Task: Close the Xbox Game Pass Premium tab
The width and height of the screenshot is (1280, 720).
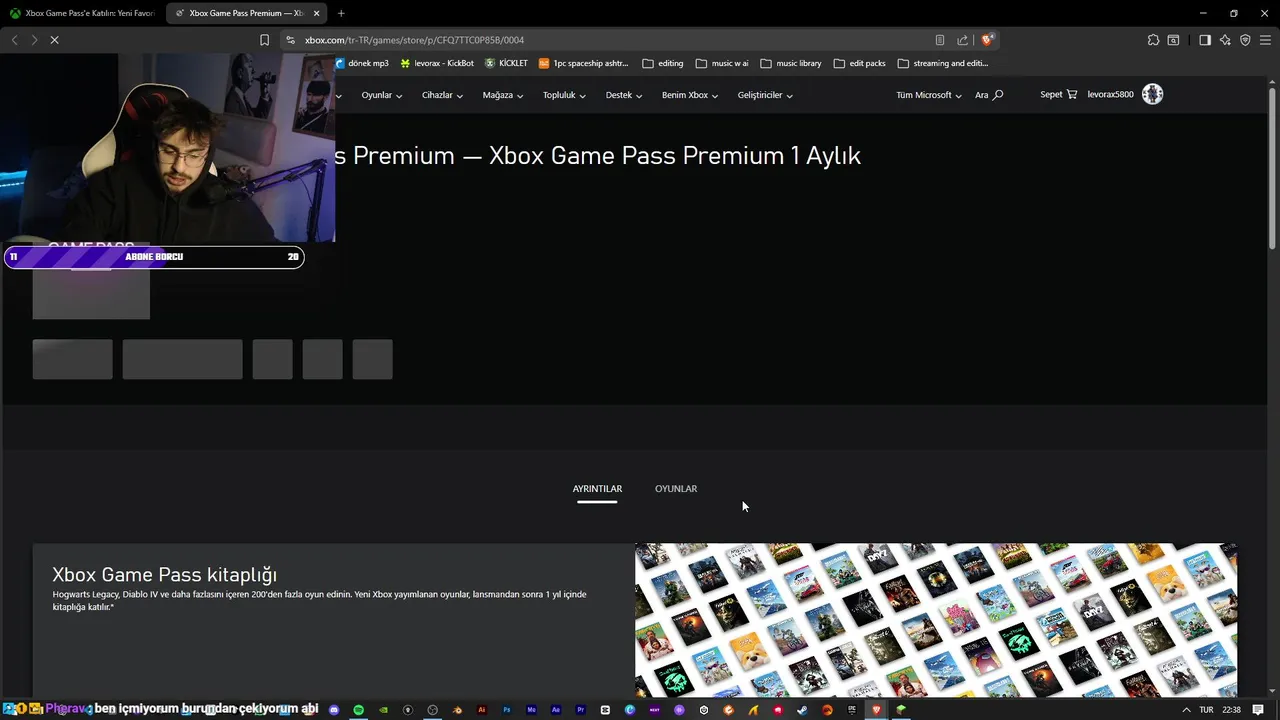Action: point(316,13)
